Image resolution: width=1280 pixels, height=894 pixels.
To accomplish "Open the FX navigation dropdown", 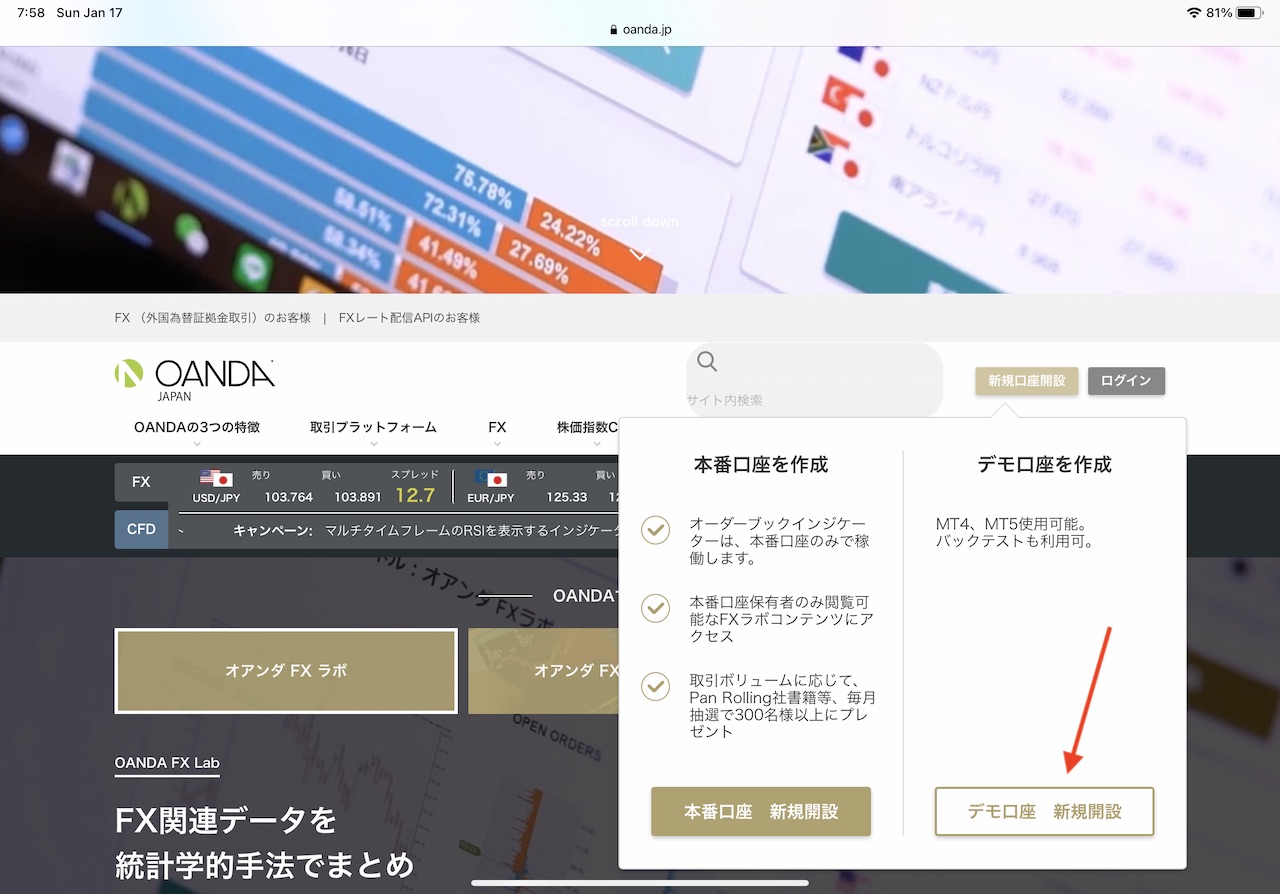I will tap(497, 427).
